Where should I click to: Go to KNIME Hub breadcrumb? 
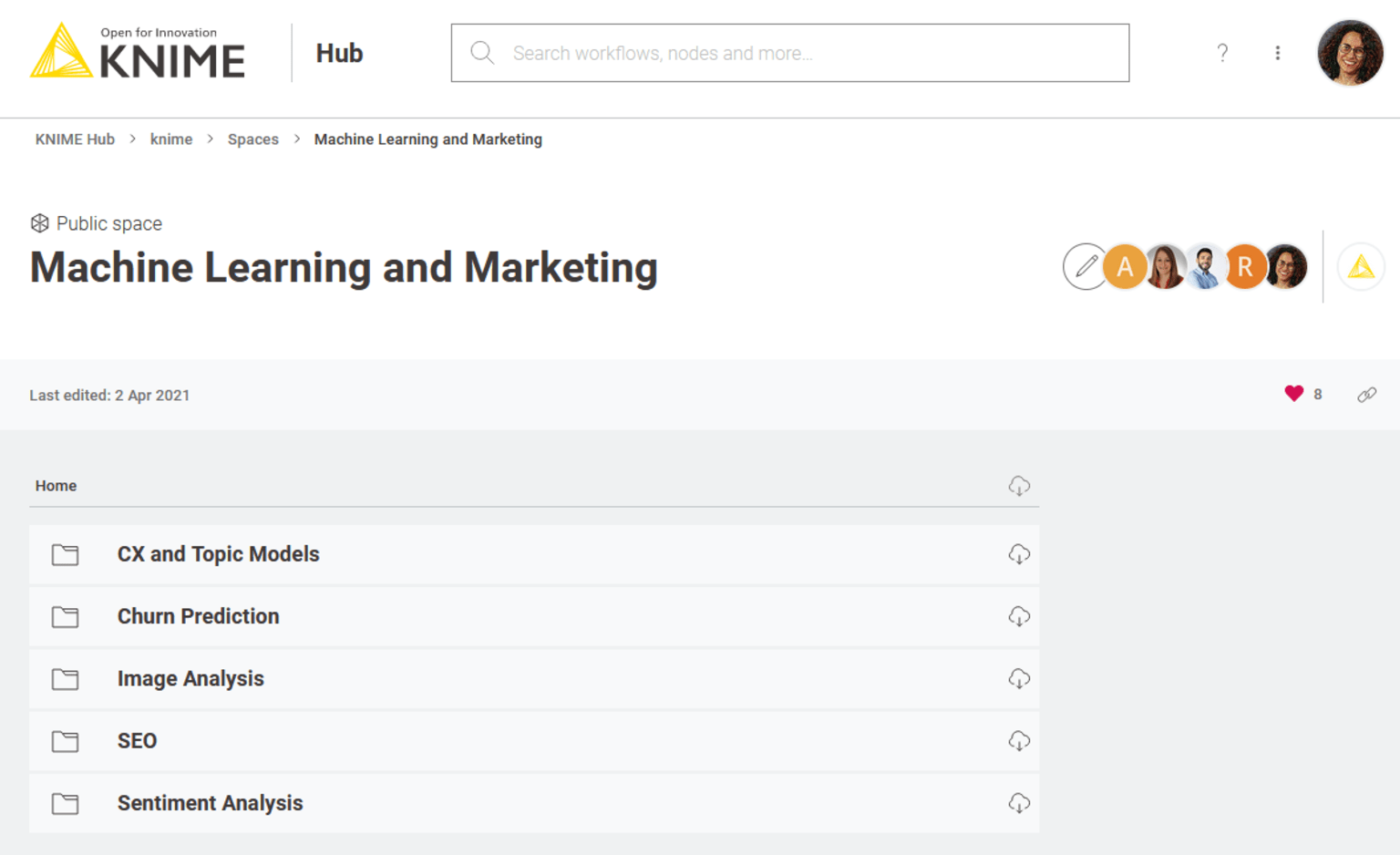point(75,139)
